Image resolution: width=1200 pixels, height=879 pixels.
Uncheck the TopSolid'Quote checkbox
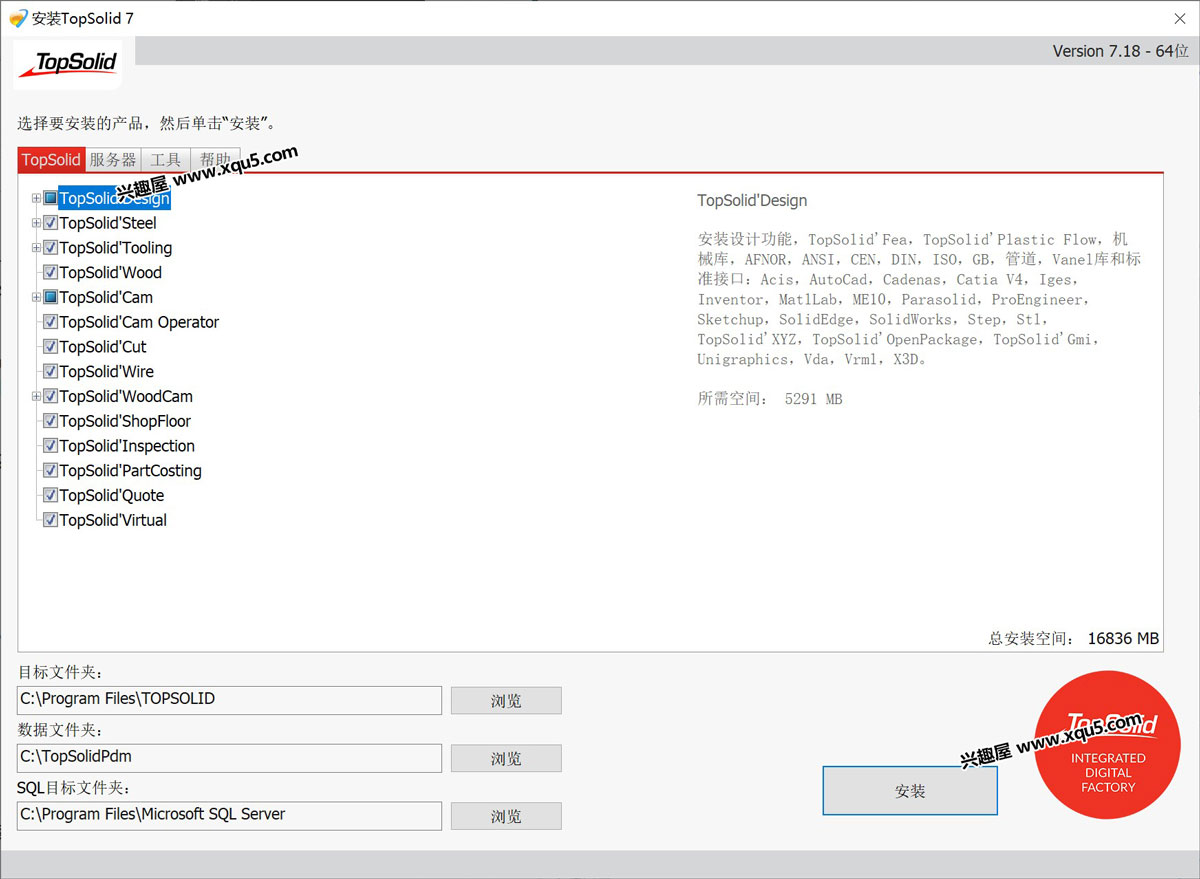pyautogui.click(x=50, y=495)
